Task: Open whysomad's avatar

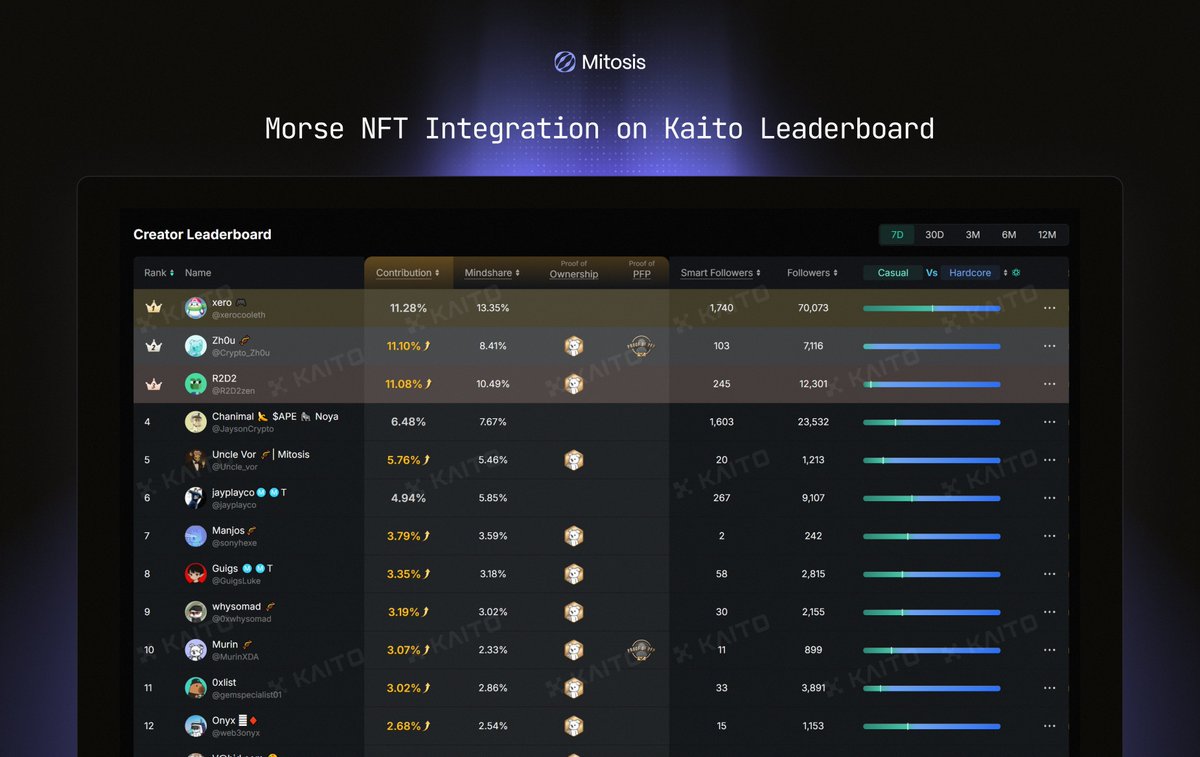Action: (x=196, y=612)
